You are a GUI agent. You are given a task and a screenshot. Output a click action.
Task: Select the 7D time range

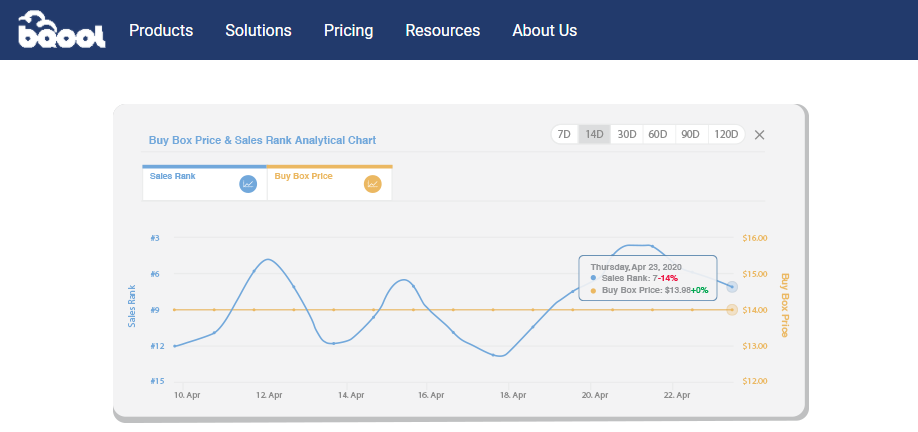(564, 134)
